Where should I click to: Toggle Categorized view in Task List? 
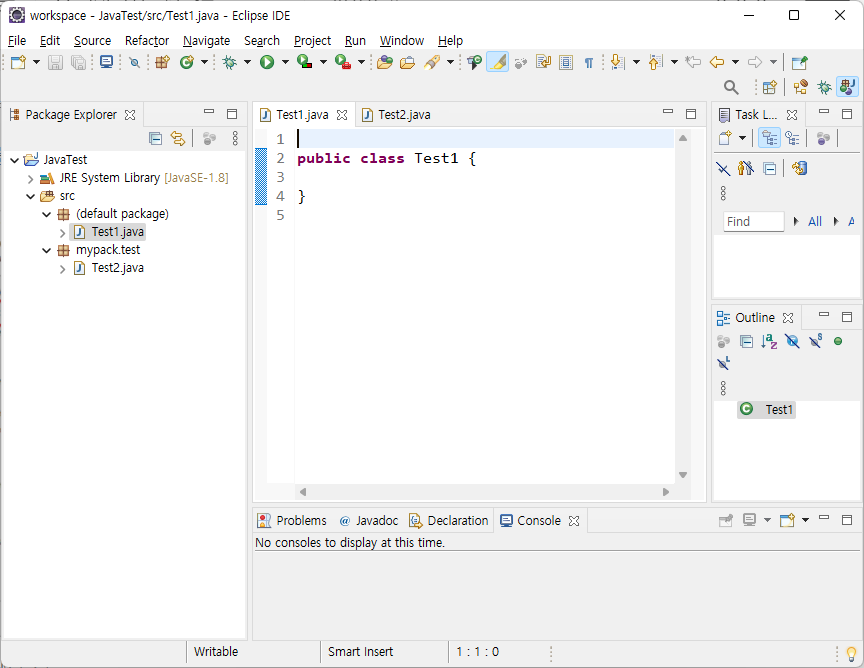pyautogui.click(x=769, y=138)
